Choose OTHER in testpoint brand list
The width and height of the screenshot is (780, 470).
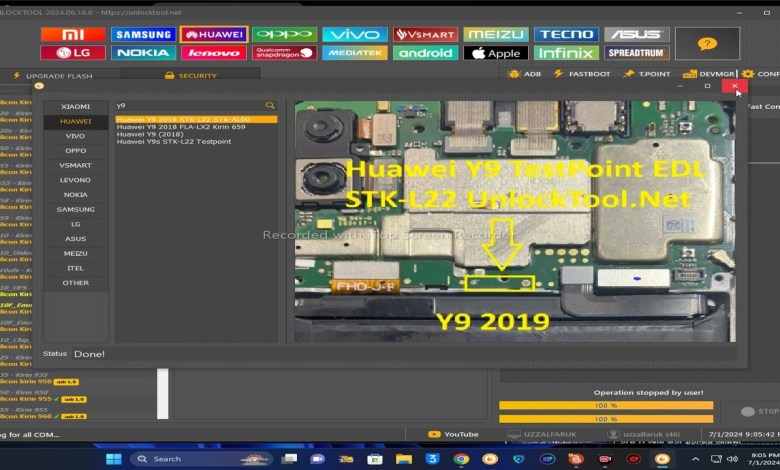(76, 283)
